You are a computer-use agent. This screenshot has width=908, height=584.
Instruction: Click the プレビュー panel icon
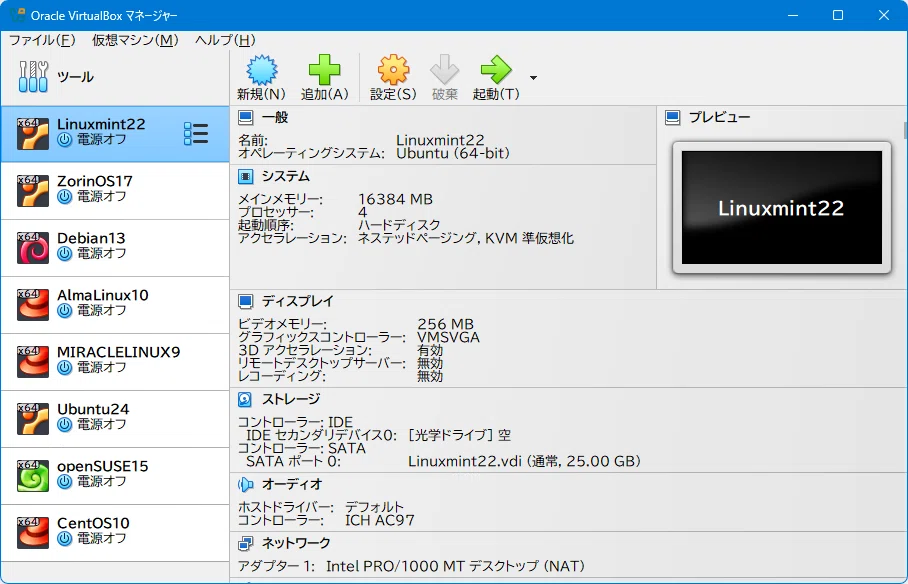point(672,118)
